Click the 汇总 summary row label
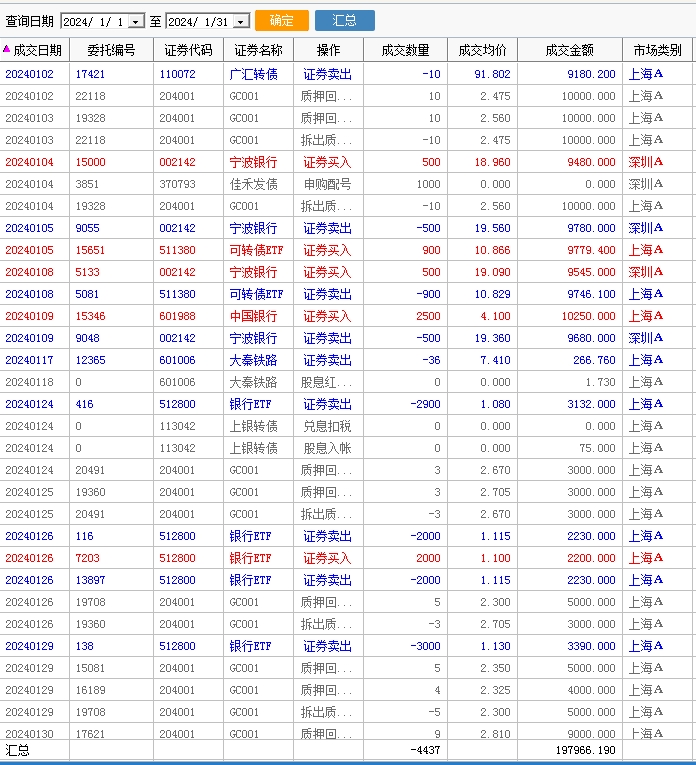Viewport: 696px width, 765px height. point(18,750)
